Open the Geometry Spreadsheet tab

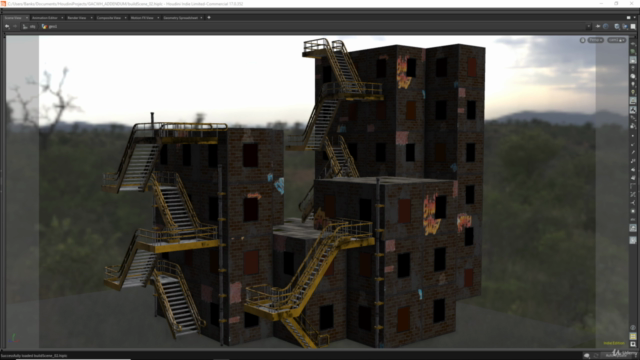[x=180, y=18]
